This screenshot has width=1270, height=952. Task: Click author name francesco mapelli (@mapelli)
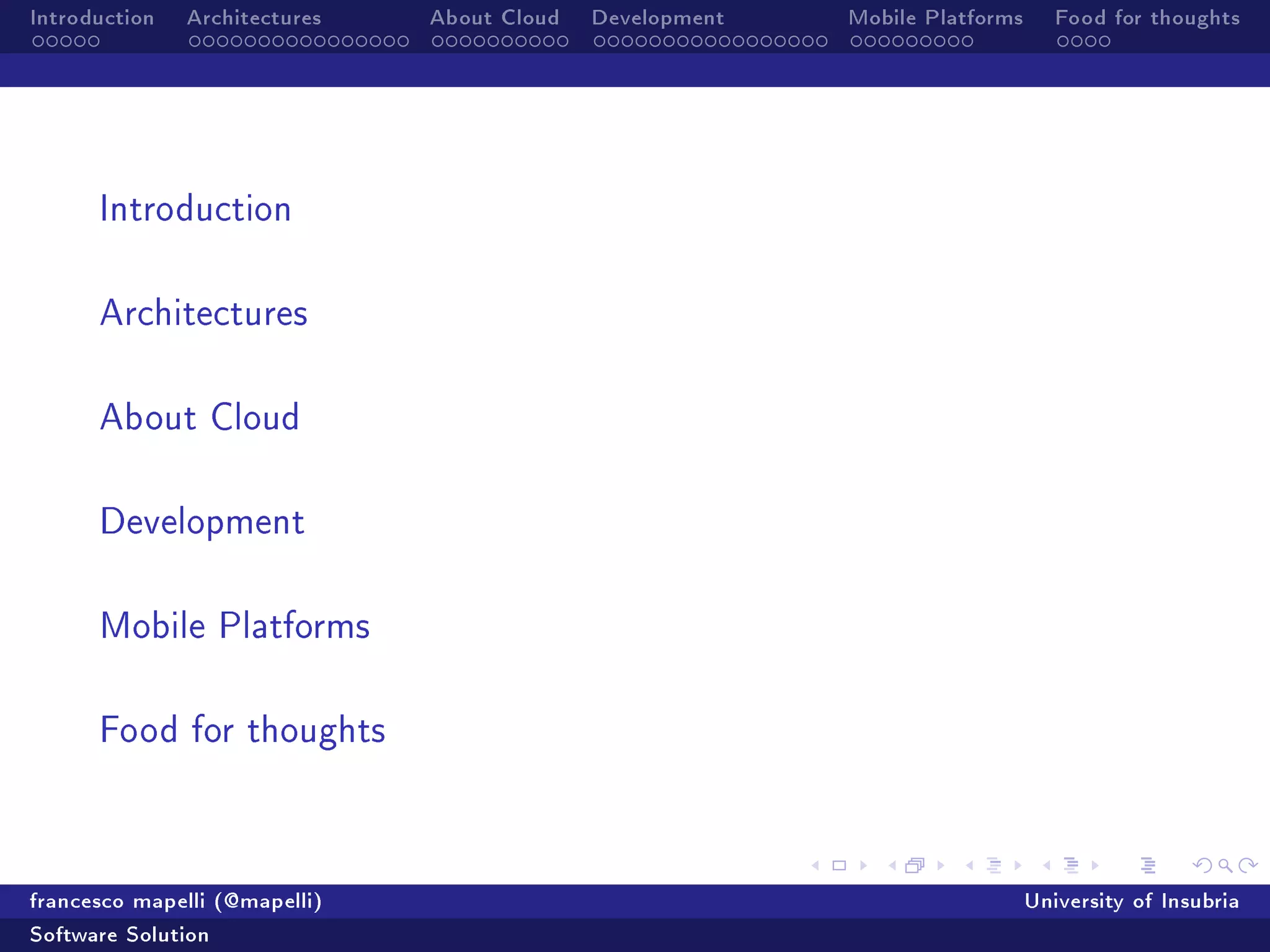click(176, 901)
